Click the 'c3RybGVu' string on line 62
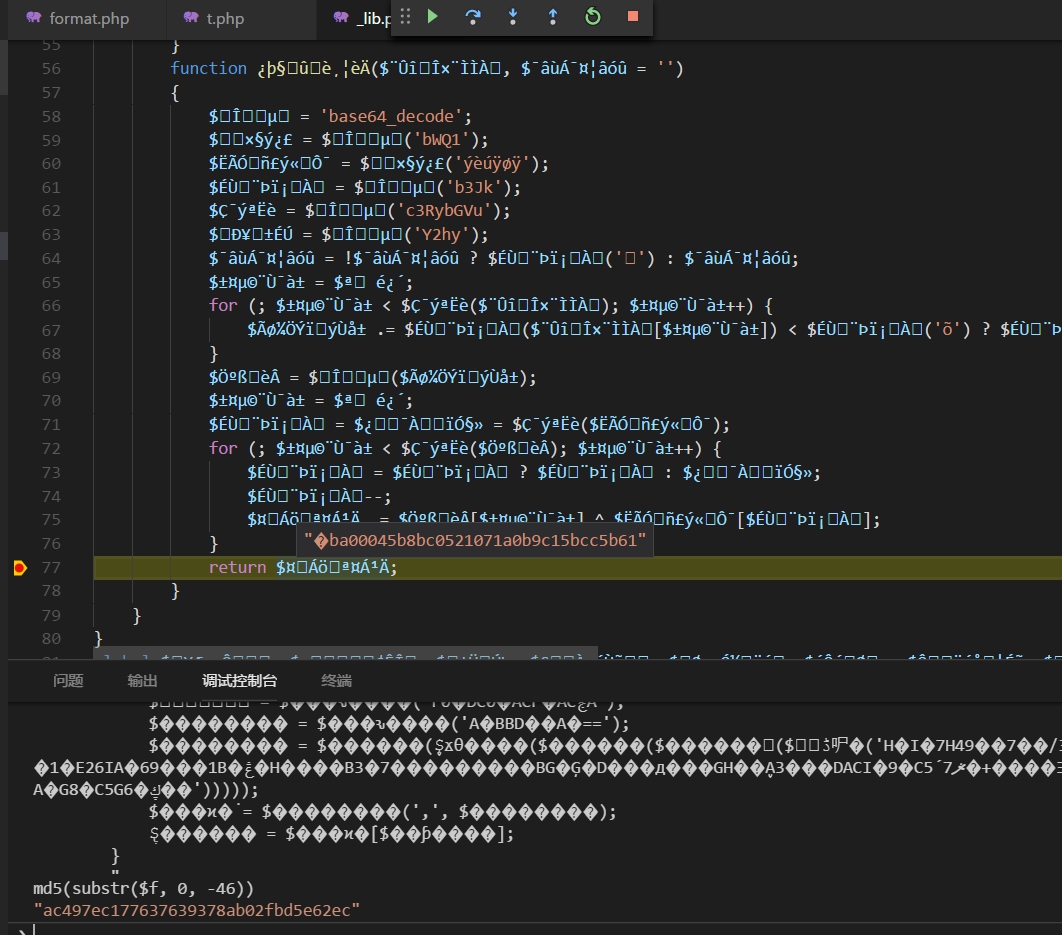 coord(444,211)
